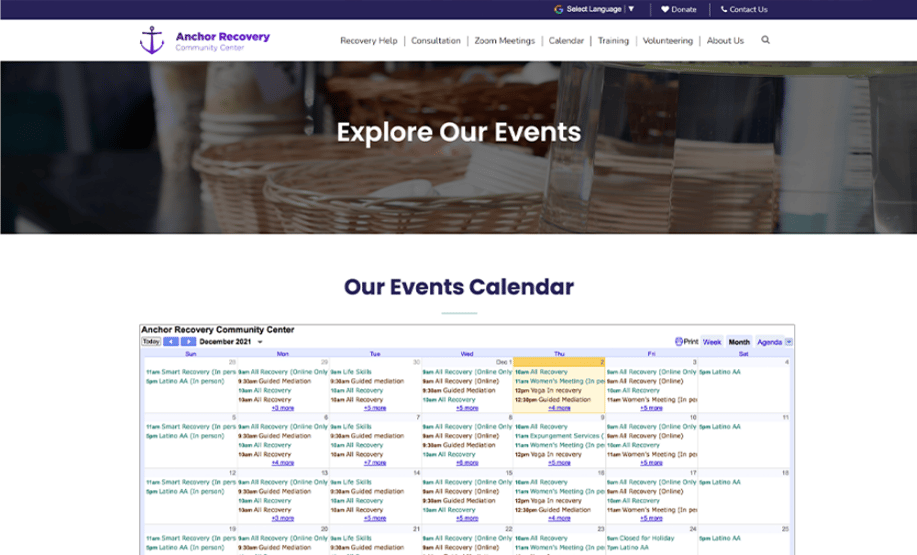This screenshot has height=555, width=917.
Task: Click the Volunteering menu item
Action: pyautogui.click(x=668, y=41)
